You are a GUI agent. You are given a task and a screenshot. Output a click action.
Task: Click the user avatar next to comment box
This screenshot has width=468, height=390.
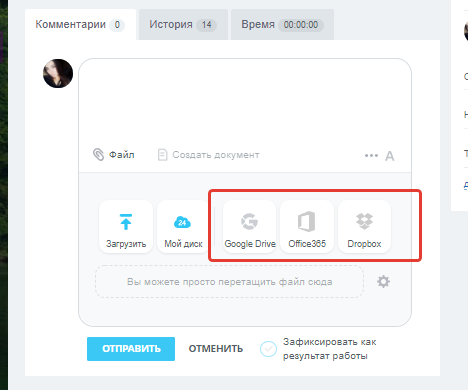tap(58, 74)
